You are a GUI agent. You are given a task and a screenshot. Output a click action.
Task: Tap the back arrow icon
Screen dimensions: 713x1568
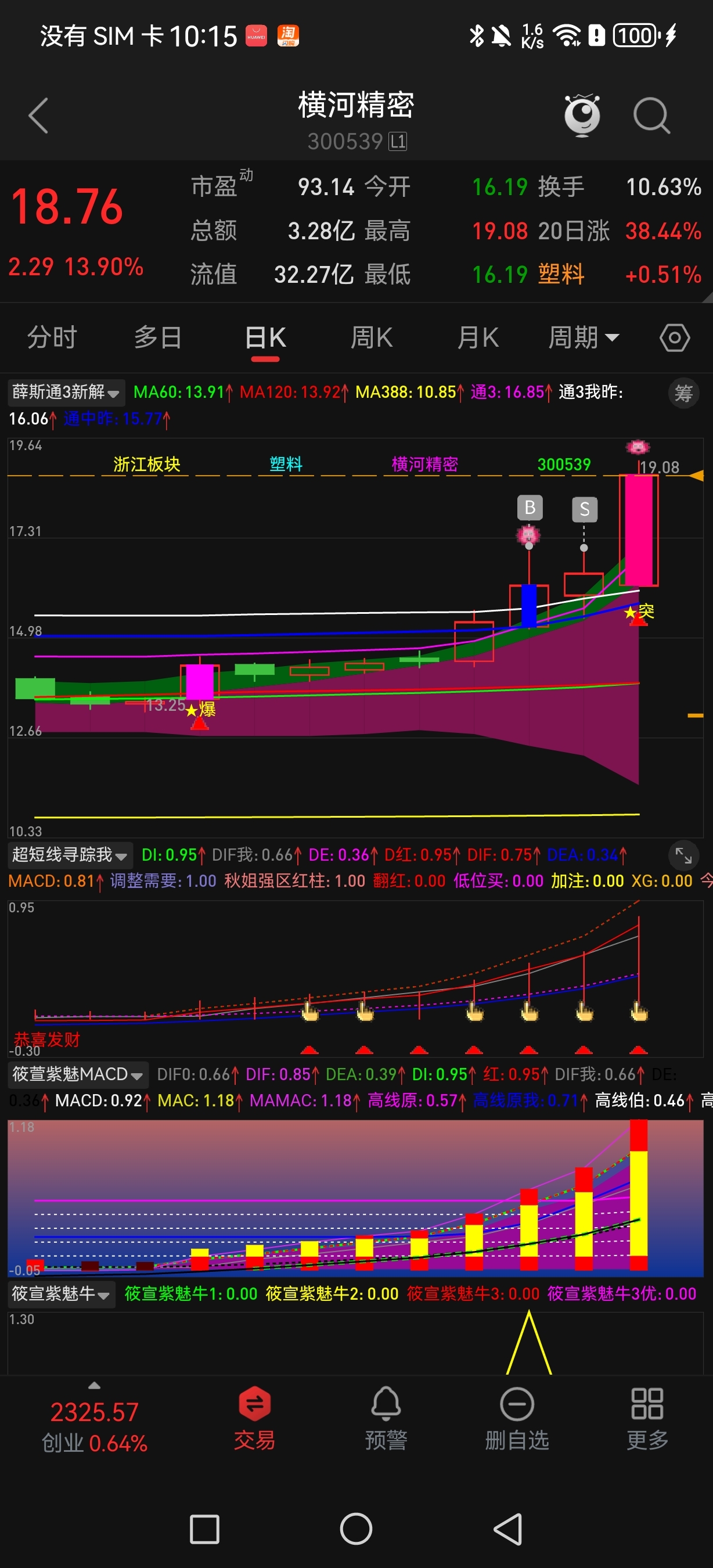(x=38, y=115)
